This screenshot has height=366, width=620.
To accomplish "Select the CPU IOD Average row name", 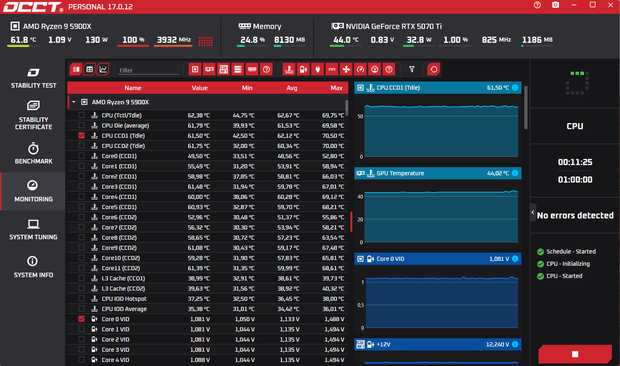I will (x=124, y=309).
